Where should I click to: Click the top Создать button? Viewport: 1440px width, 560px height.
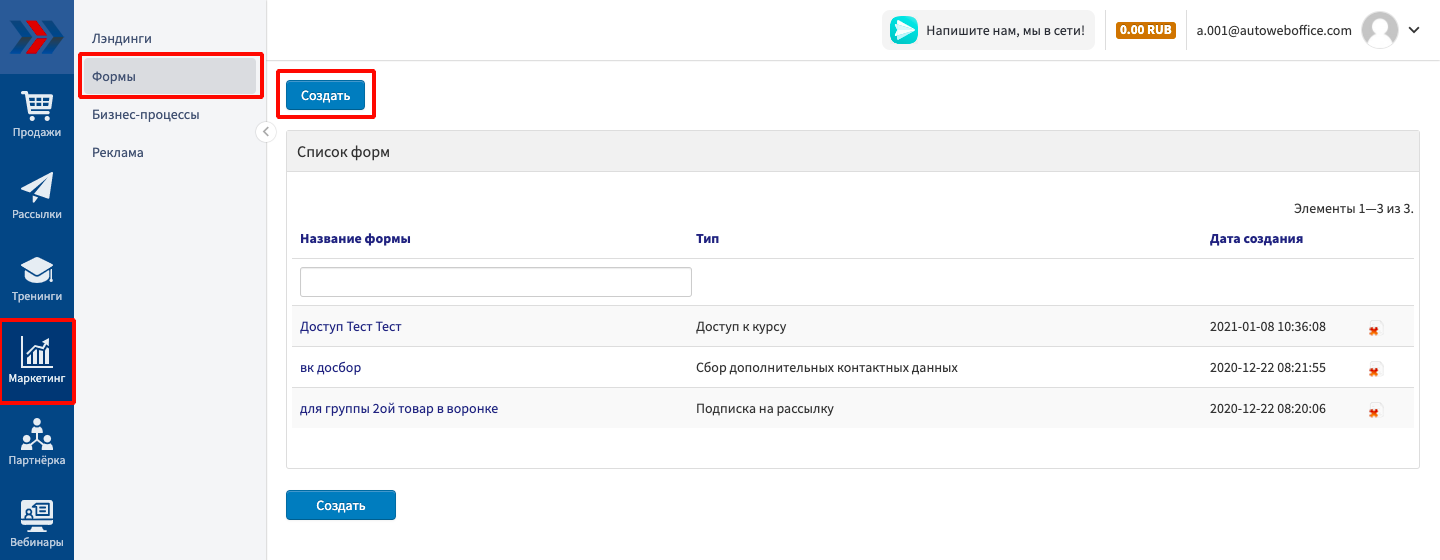pyautogui.click(x=325, y=95)
